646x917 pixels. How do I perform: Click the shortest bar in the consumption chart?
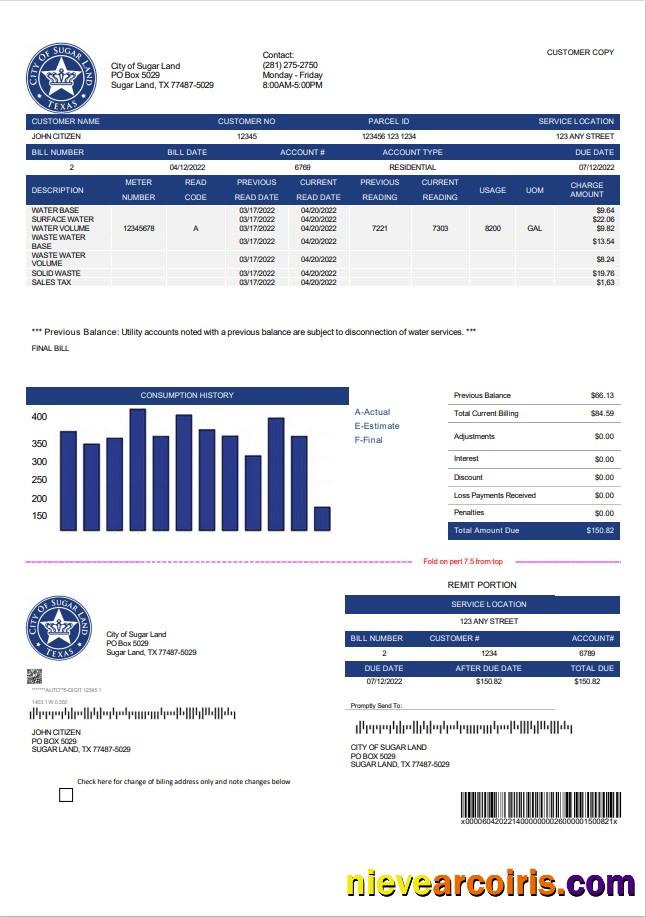322,518
